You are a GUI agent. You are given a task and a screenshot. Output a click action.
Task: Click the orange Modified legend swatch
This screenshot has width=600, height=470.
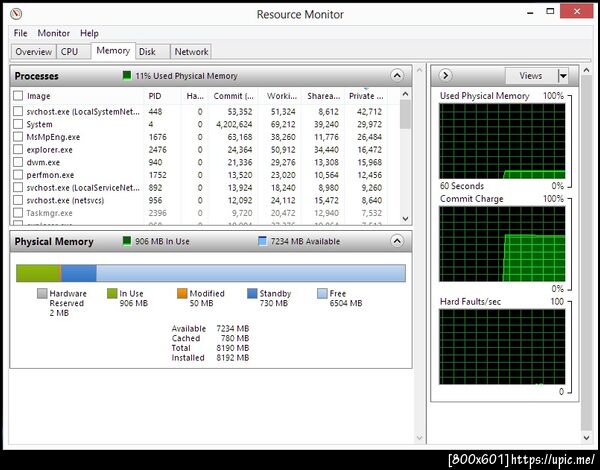tap(182, 294)
